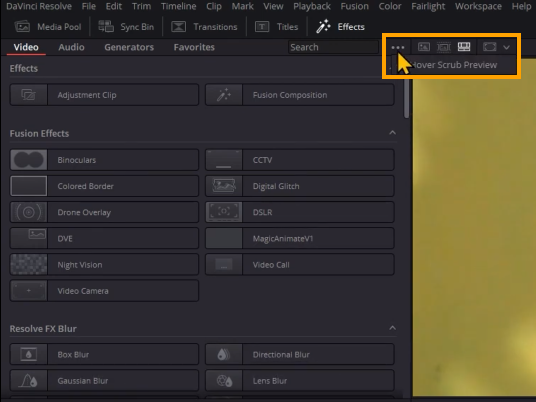Open the File menu
The width and height of the screenshot is (536, 402).
pyautogui.click(x=89, y=6)
